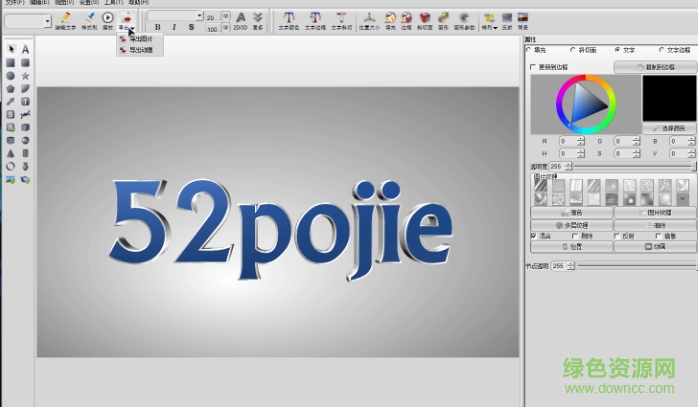Expand the Arrange dropdown arrow
The width and height of the screenshot is (698, 407).
(495, 28)
